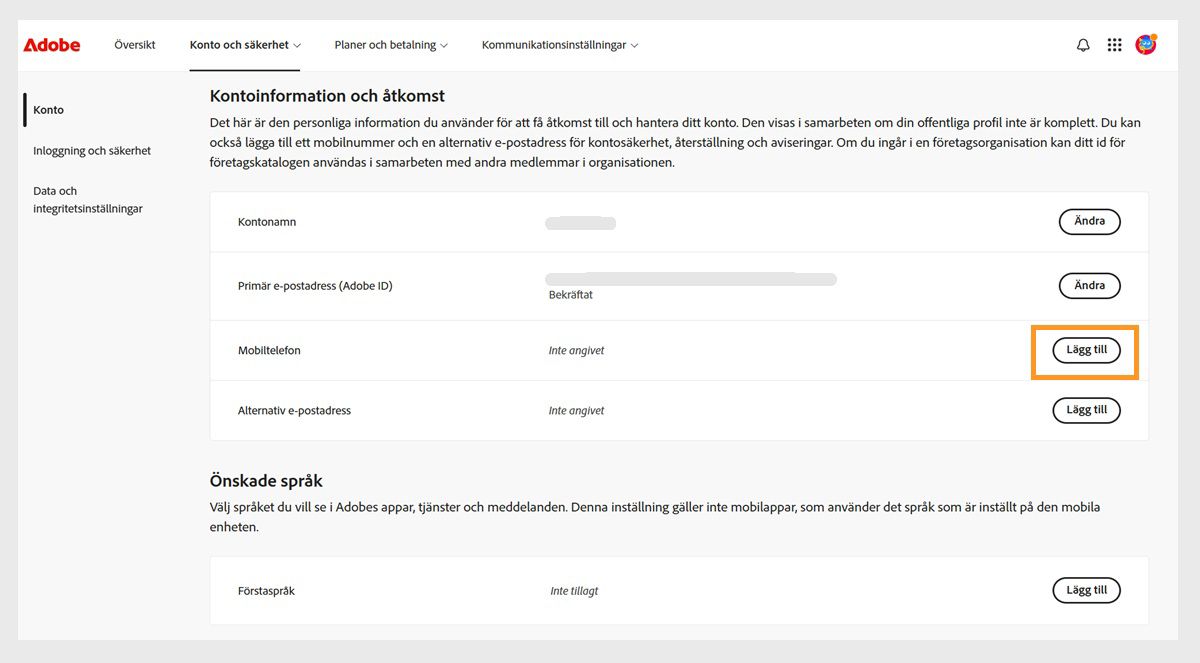This screenshot has height=663, width=1200.
Task: Select Konto in the sidebar
Action: coord(48,109)
